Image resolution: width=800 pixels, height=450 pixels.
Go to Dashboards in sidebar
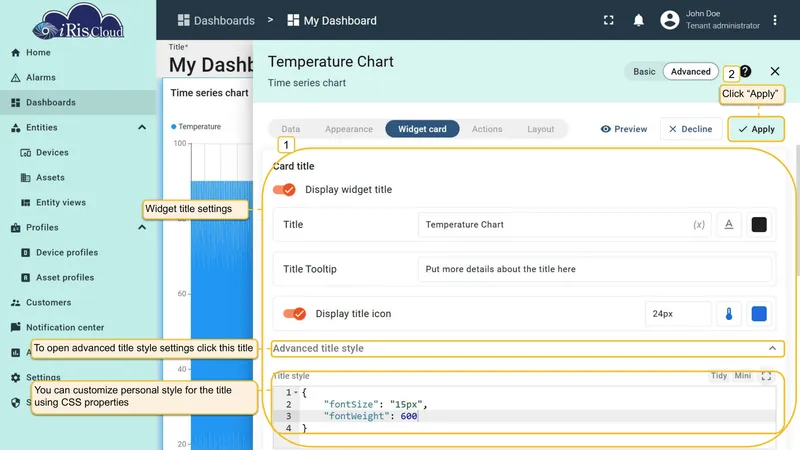[78, 103]
